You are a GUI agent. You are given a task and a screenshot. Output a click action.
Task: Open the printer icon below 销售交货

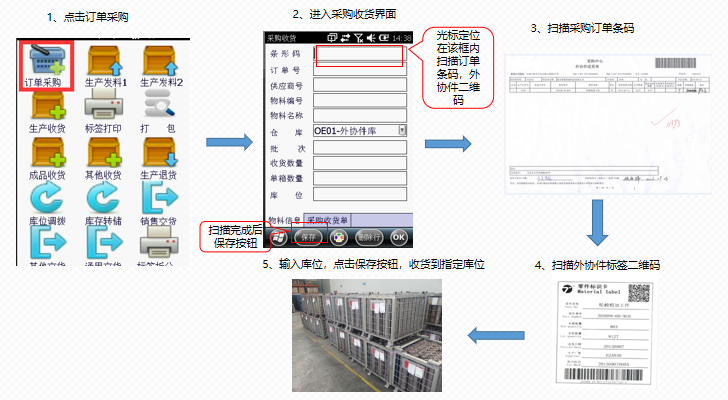click(x=159, y=242)
